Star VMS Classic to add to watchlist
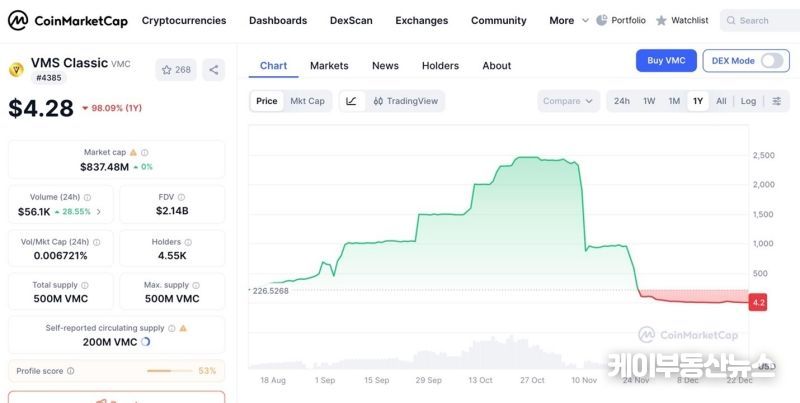The image size is (800, 403). pyautogui.click(x=176, y=70)
